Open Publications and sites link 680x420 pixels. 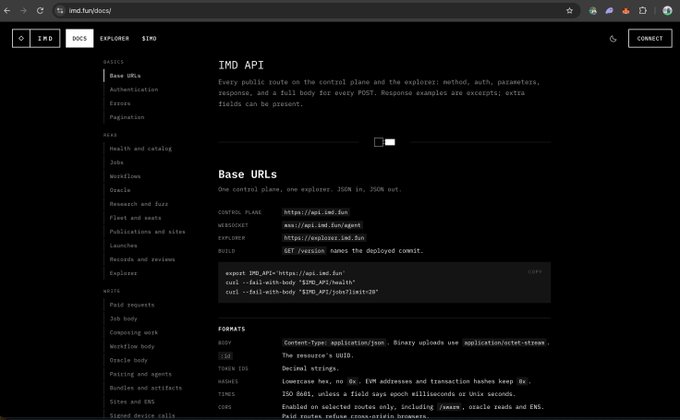point(147,232)
